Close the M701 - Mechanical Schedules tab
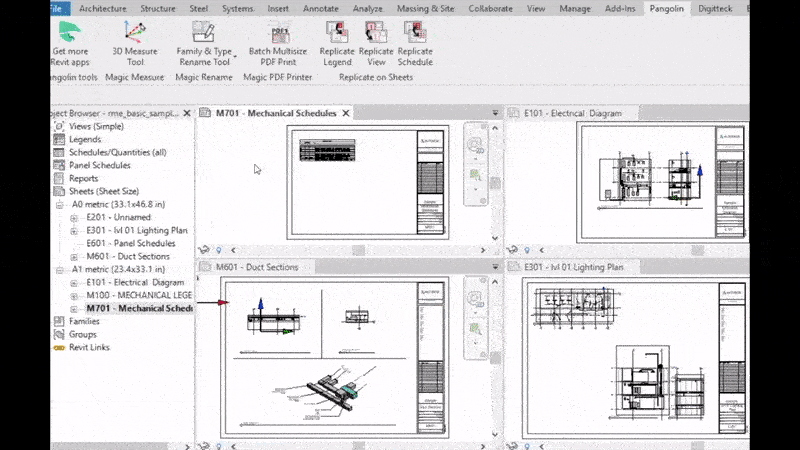The height and width of the screenshot is (450, 800). [346, 113]
